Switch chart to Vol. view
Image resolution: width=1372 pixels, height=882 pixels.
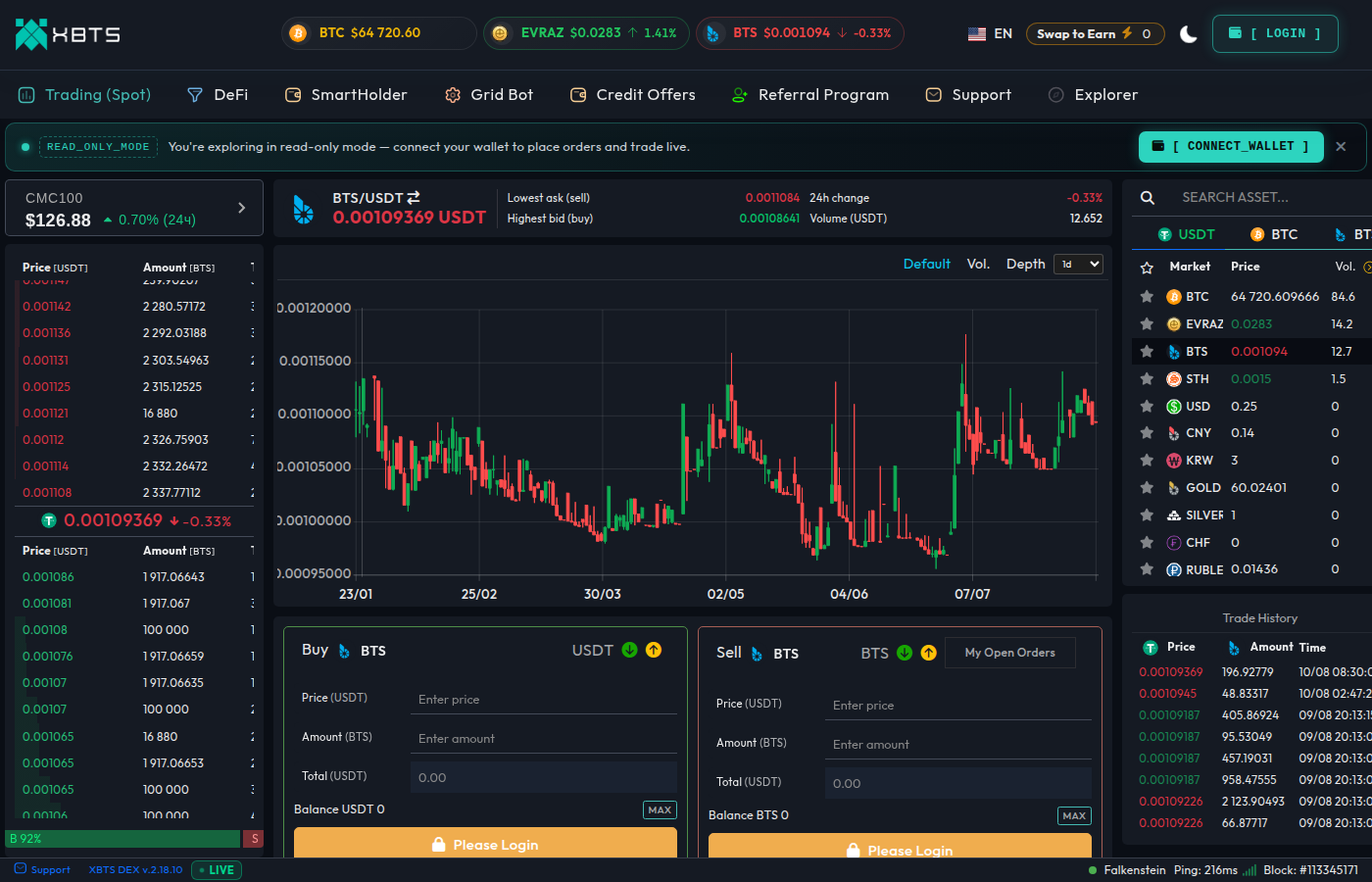click(978, 264)
